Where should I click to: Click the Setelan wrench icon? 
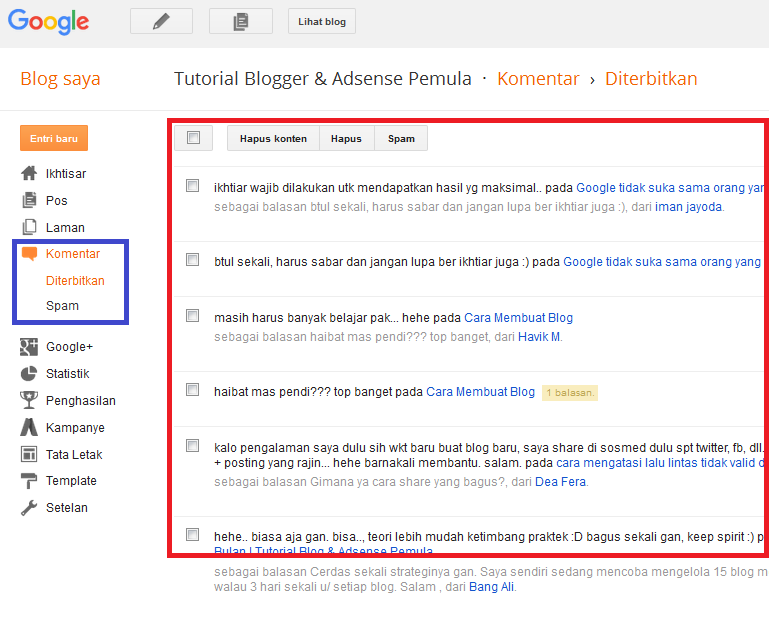29,508
